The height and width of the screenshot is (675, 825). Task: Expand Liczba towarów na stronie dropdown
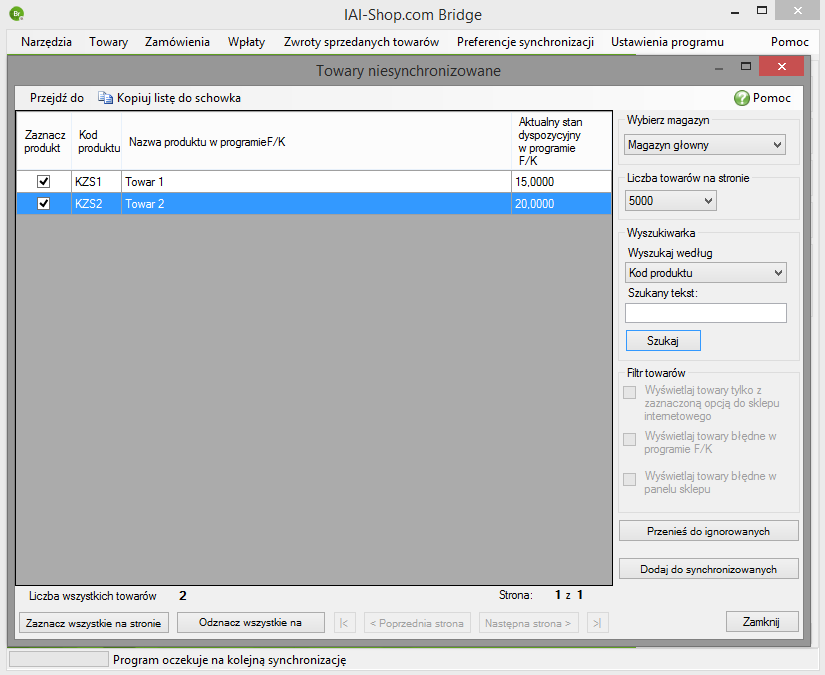[671, 201]
